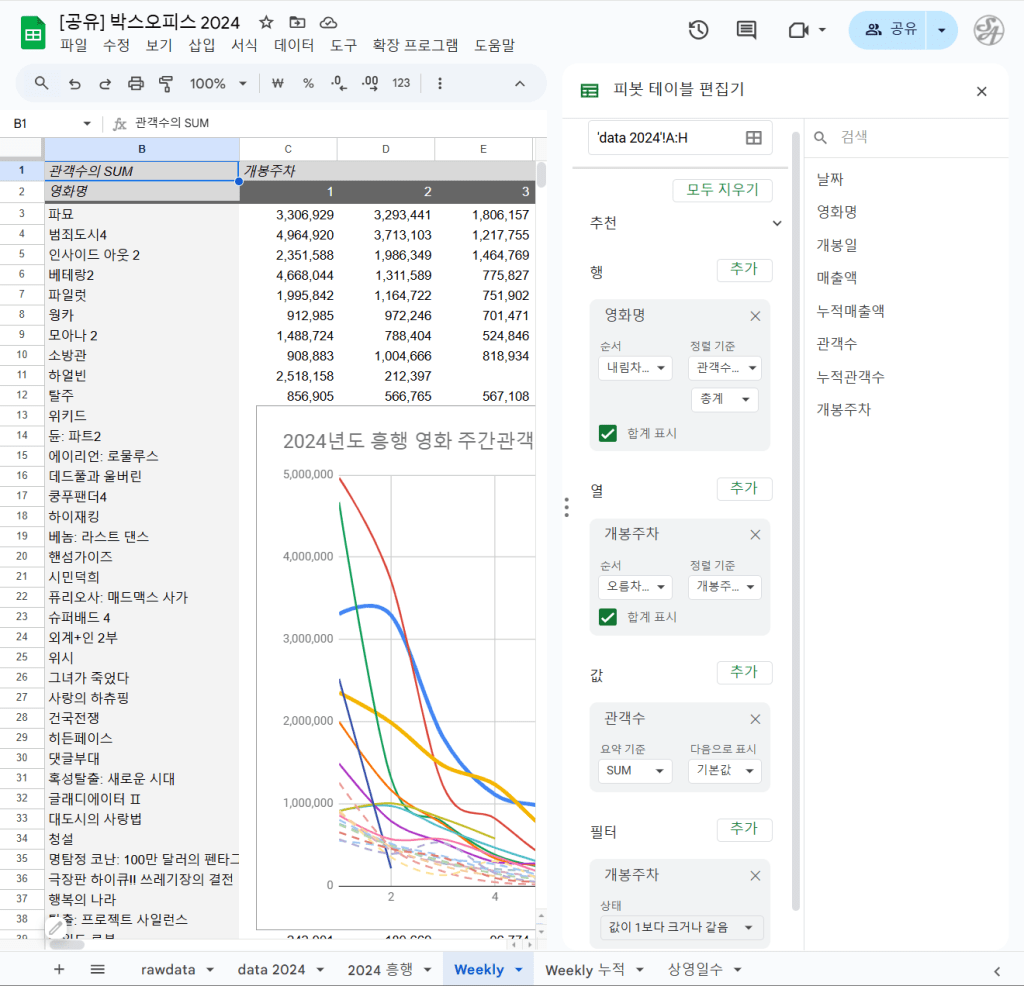Toggle 합계 표시 checkbox under 영화명
Viewport: 1024px width, 986px height.
point(607,433)
